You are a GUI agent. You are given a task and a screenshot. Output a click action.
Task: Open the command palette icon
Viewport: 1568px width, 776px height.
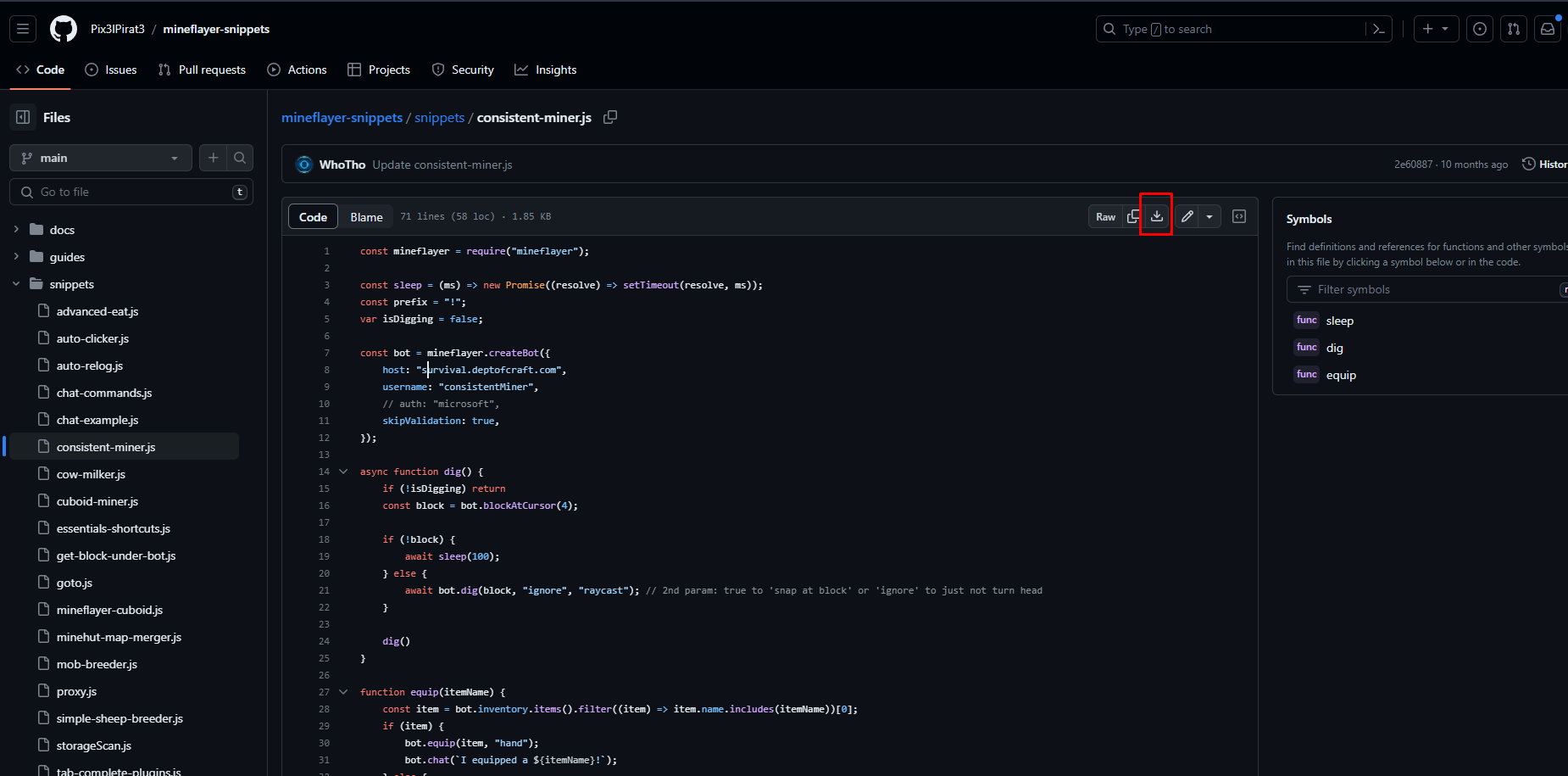pos(1379,29)
